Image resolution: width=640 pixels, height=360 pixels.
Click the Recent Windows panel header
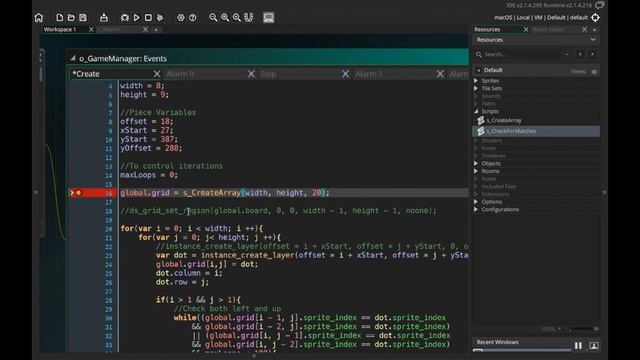(498, 342)
